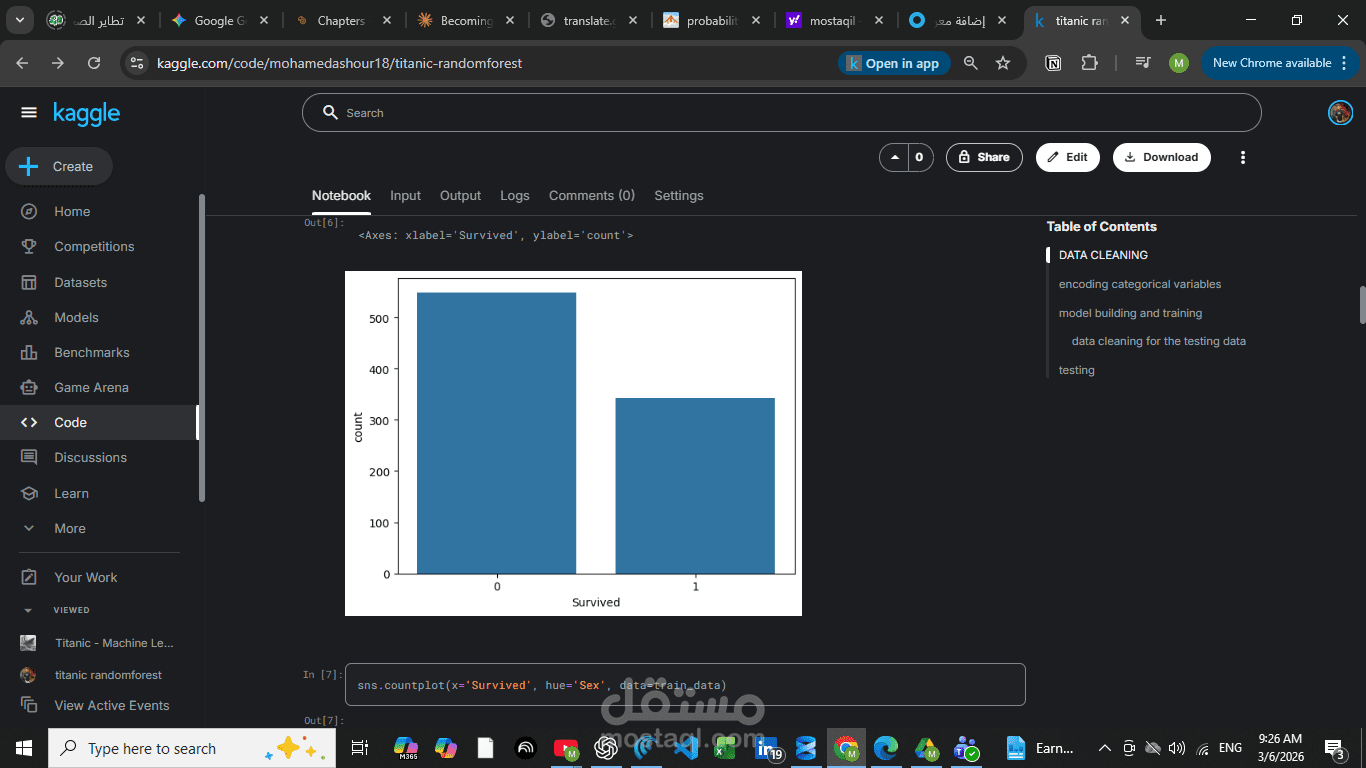Upvote the notebook
Screen dimensions: 1366x768
tap(893, 157)
